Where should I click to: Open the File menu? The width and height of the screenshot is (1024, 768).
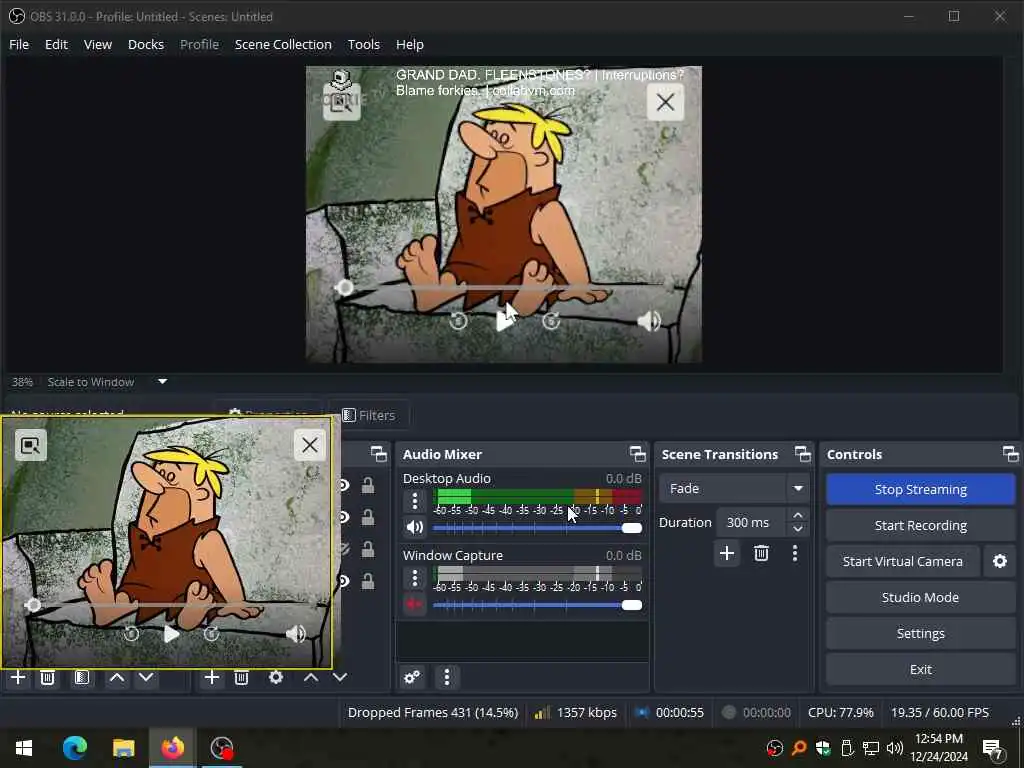click(x=19, y=44)
